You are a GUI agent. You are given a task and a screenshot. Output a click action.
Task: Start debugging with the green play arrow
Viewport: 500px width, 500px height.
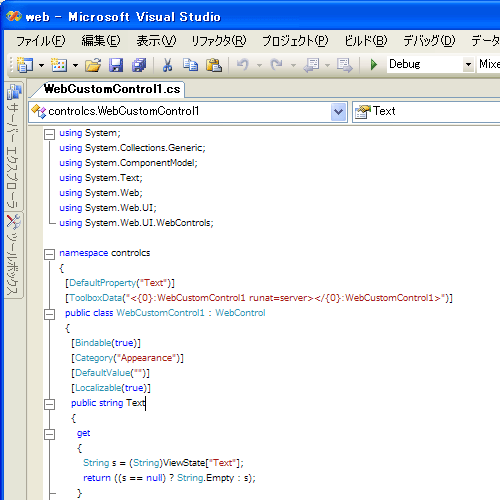(374, 64)
